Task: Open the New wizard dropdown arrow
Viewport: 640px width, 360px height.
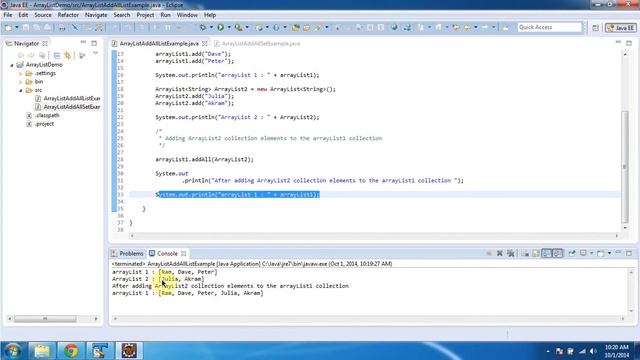Action: [x=17, y=27]
